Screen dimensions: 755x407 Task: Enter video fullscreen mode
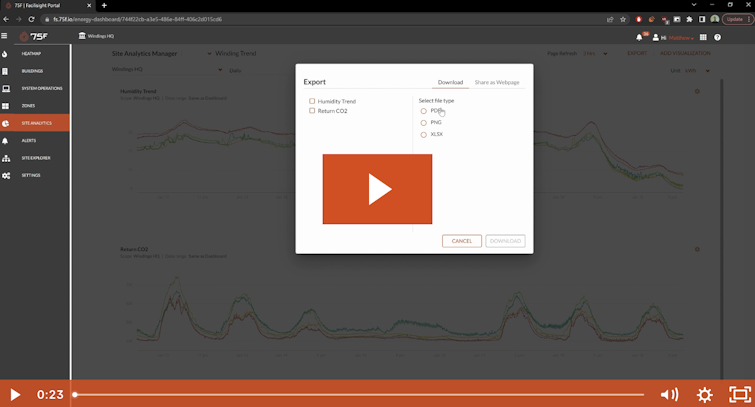[740, 394]
